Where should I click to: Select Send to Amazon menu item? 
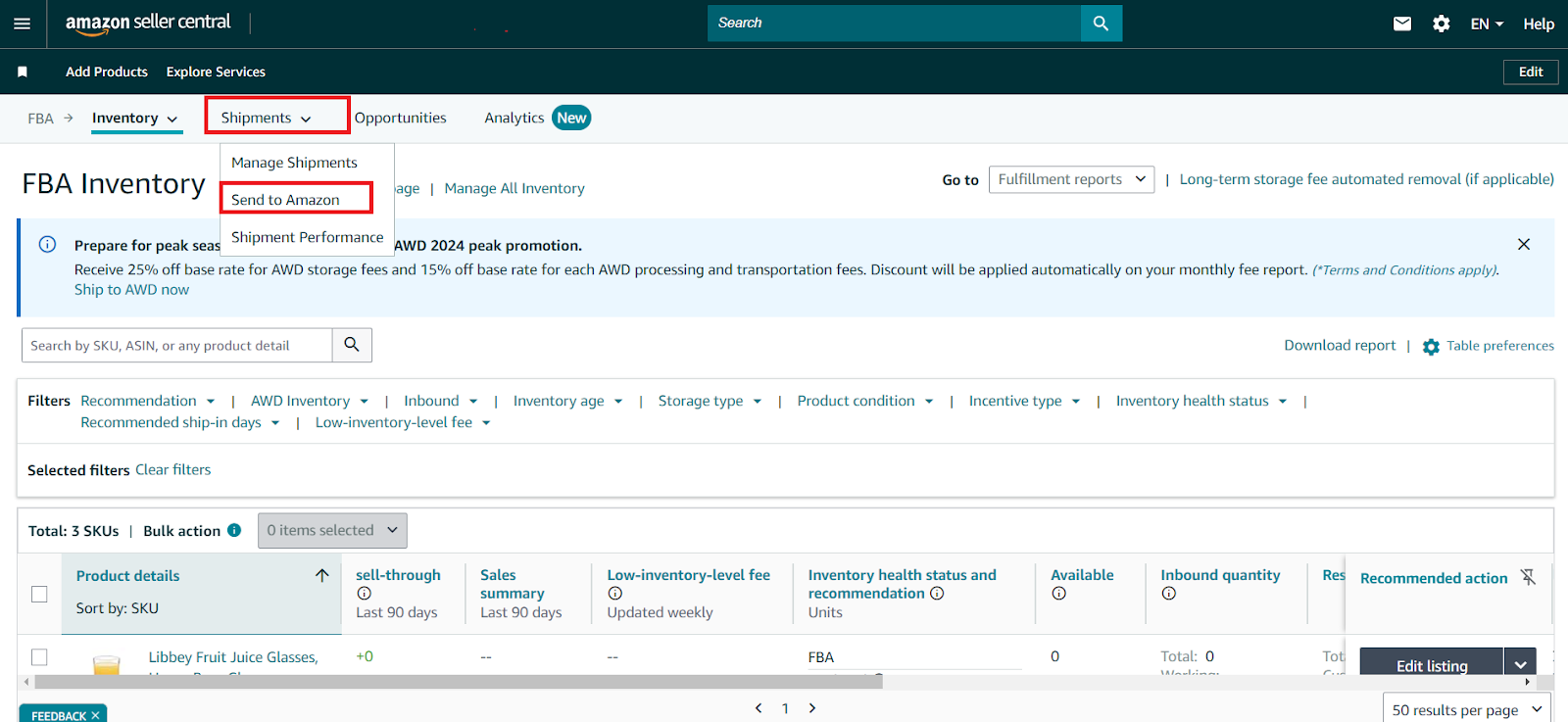(285, 200)
